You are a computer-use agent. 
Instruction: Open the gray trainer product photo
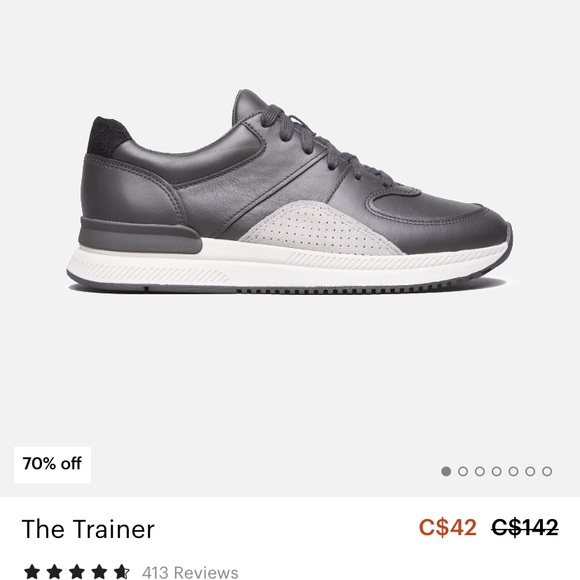(290, 192)
